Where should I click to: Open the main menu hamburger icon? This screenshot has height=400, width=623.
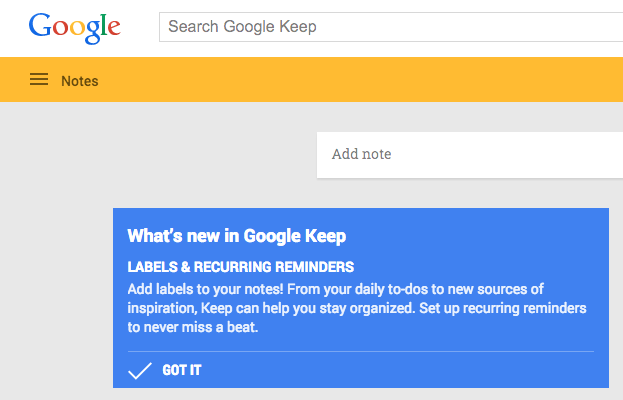[39, 80]
